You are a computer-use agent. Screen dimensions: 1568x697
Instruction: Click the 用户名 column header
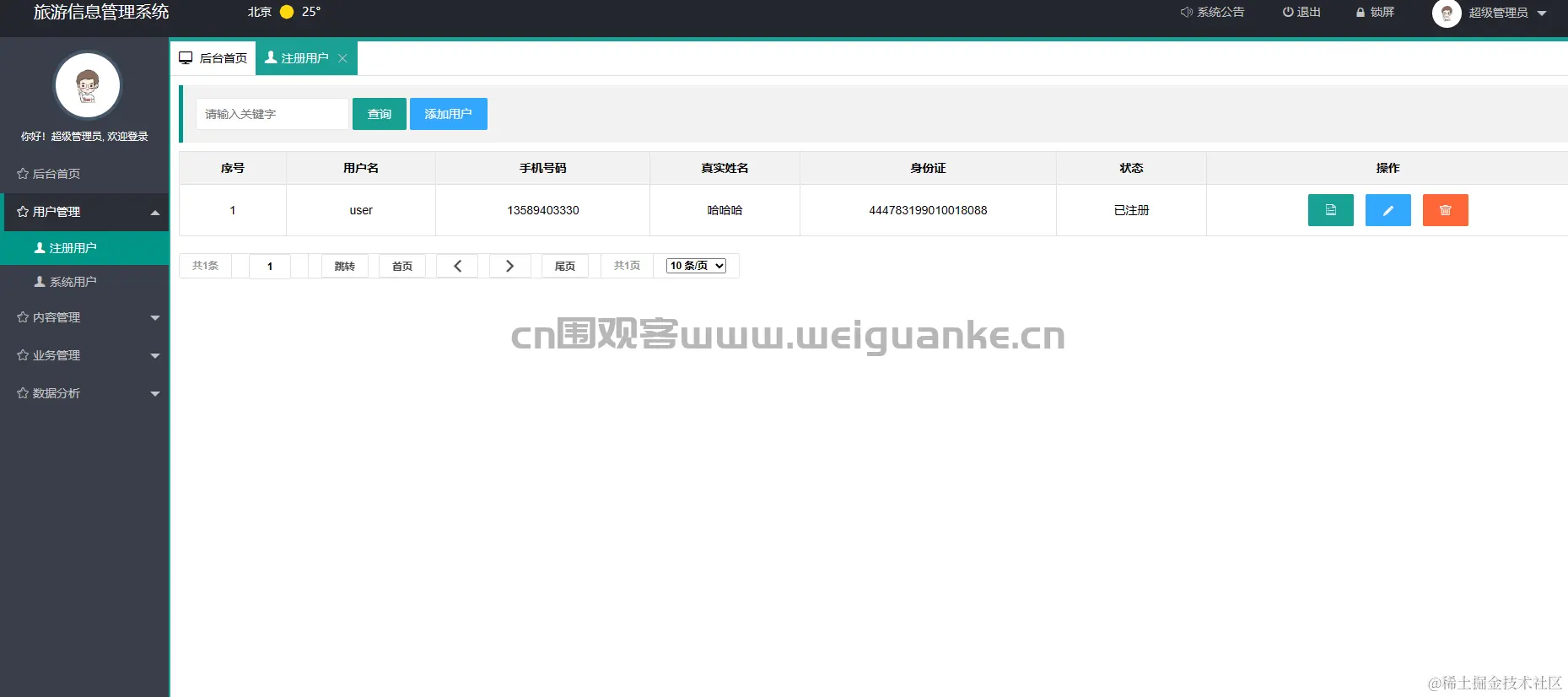pyautogui.click(x=361, y=168)
